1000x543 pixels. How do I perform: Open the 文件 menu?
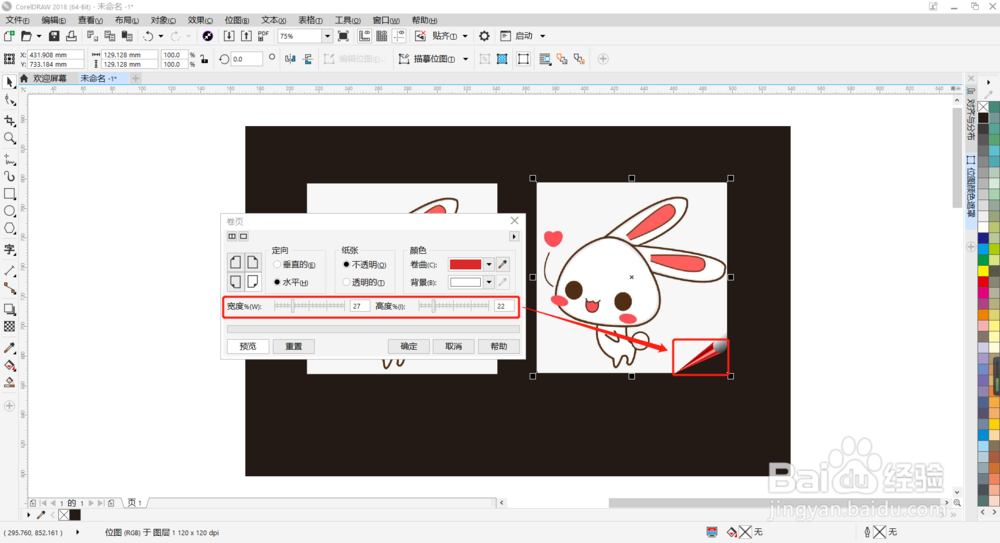tap(17, 20)
